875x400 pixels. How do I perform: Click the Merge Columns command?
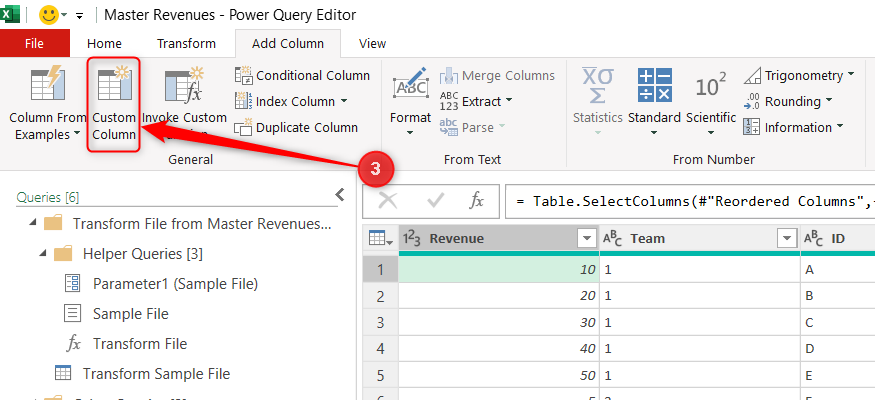498,75
